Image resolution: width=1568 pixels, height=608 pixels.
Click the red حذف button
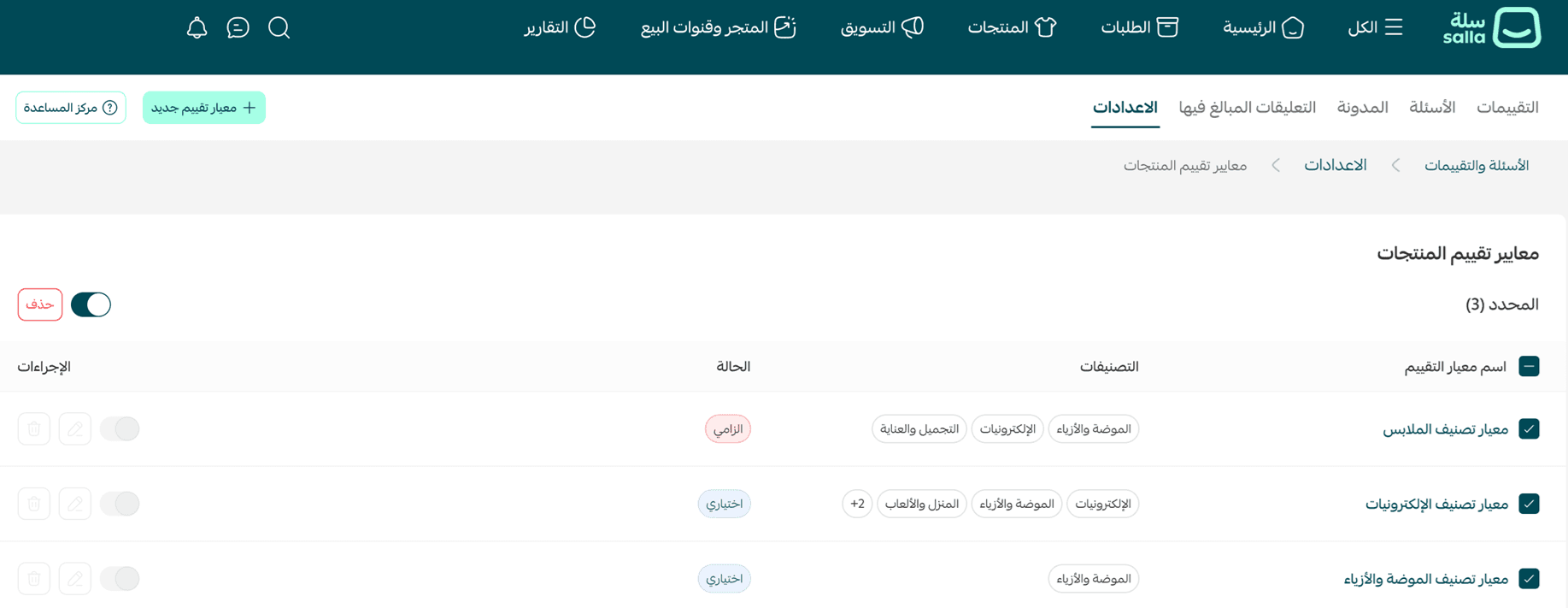point(40,304)
